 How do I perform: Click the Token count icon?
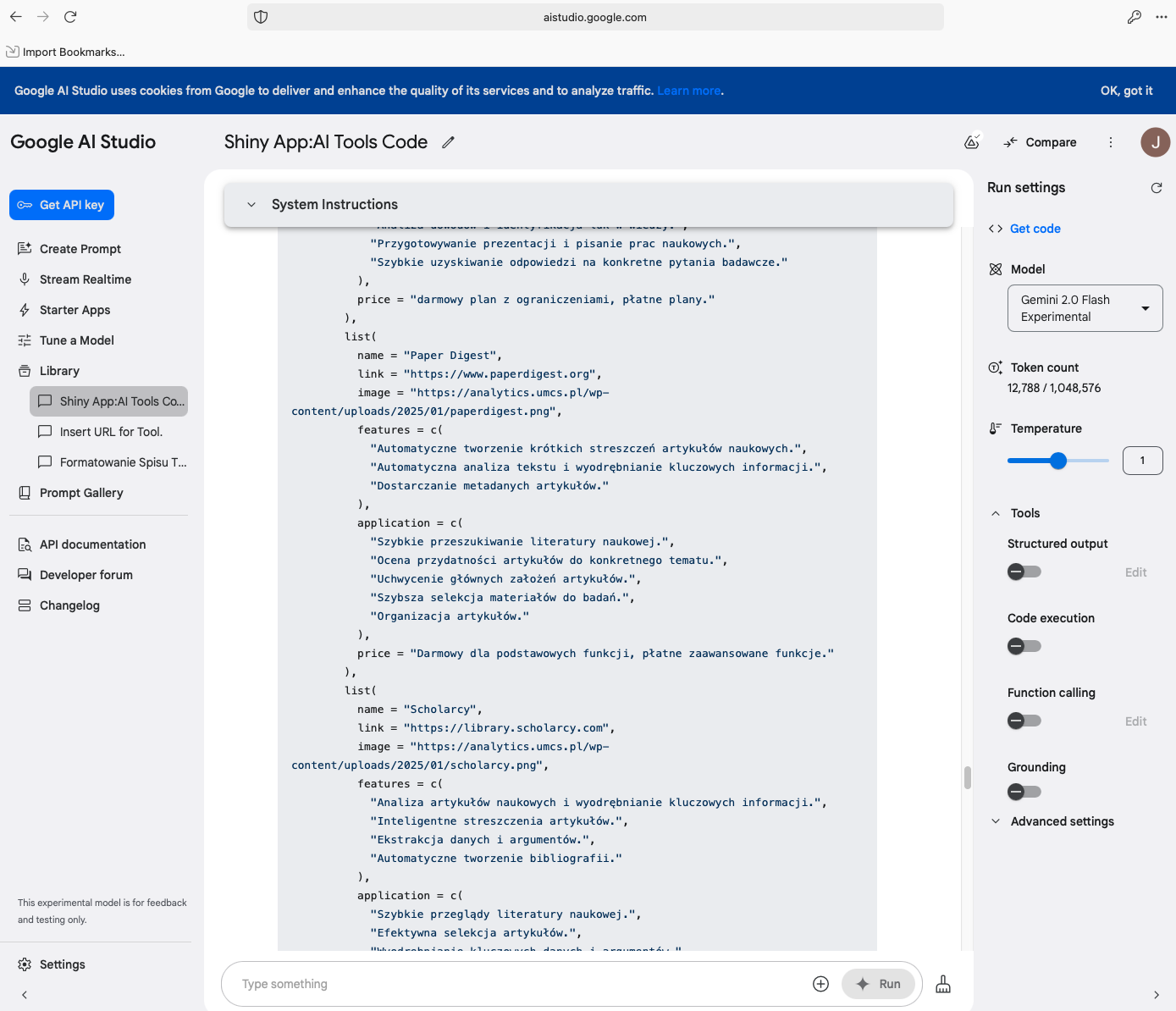pyautogui.click(x=996, y=367)
